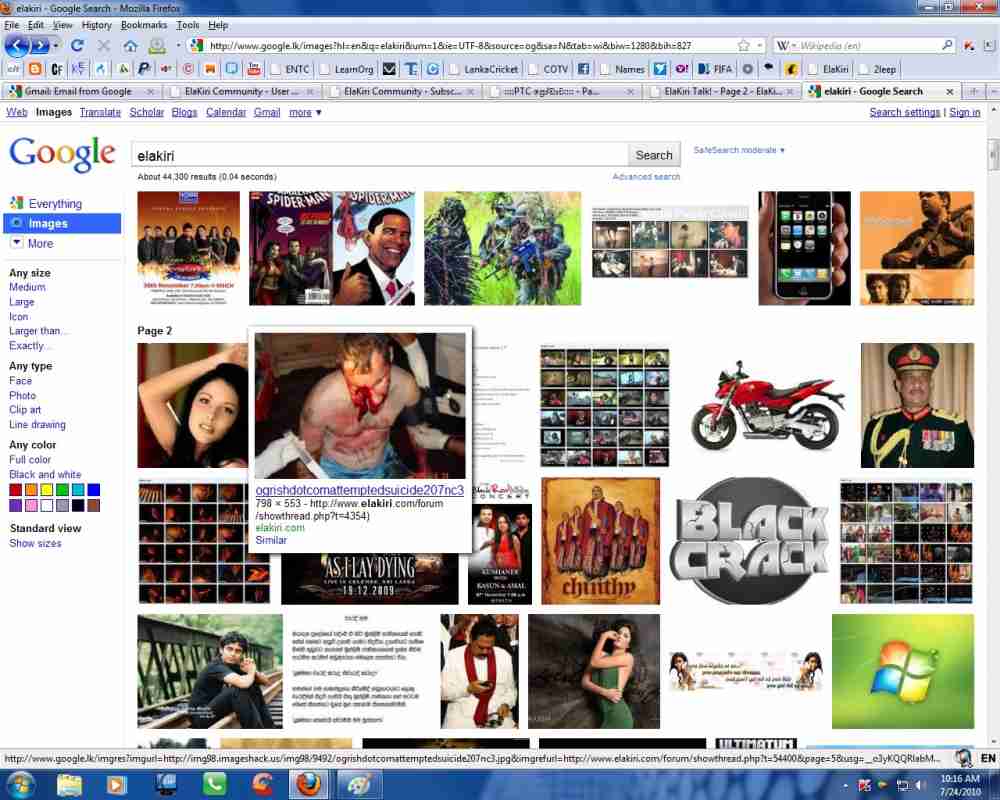Open a new tab with plus button

point(974,91)
